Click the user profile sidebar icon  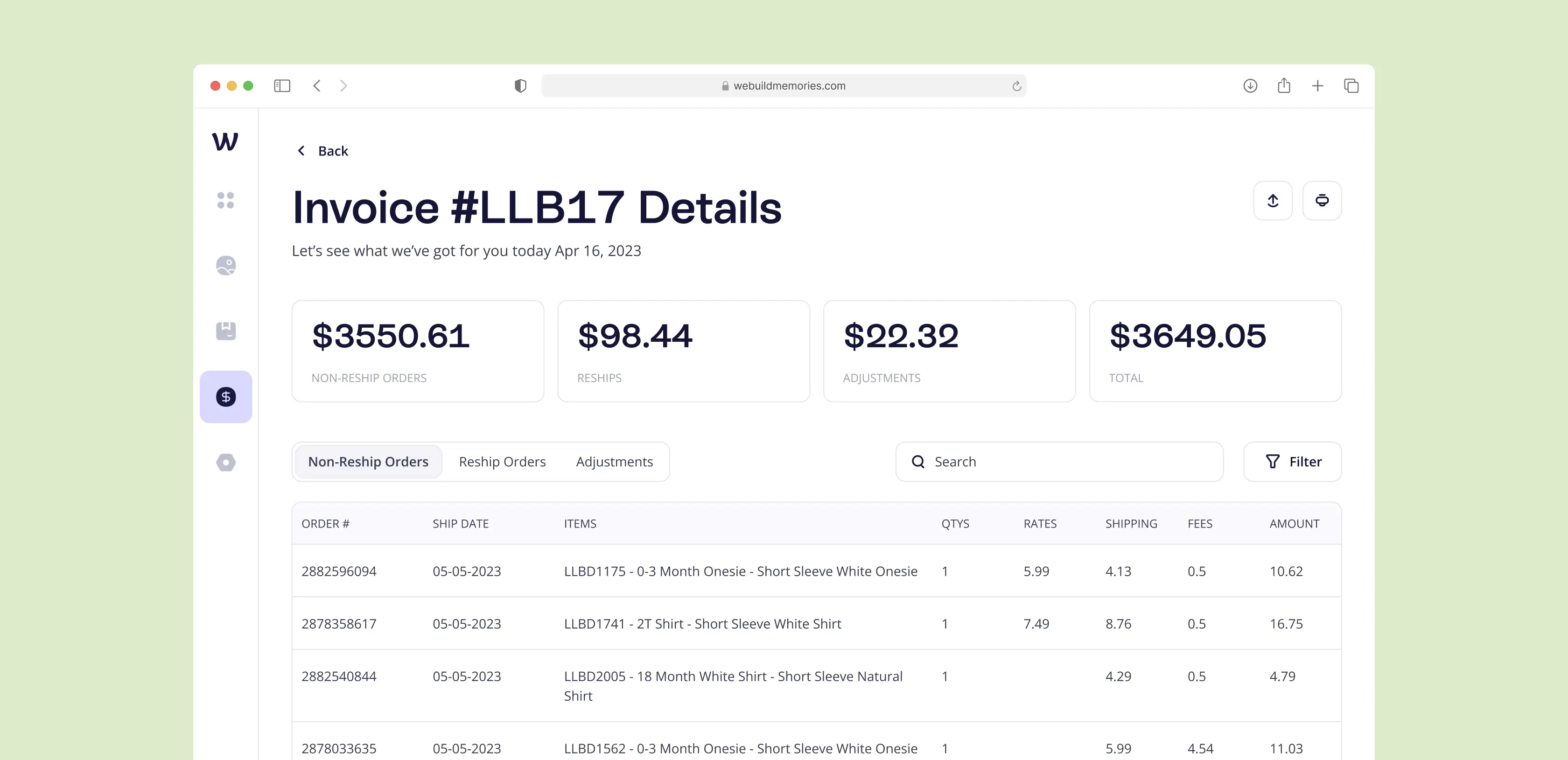point(225,266)
